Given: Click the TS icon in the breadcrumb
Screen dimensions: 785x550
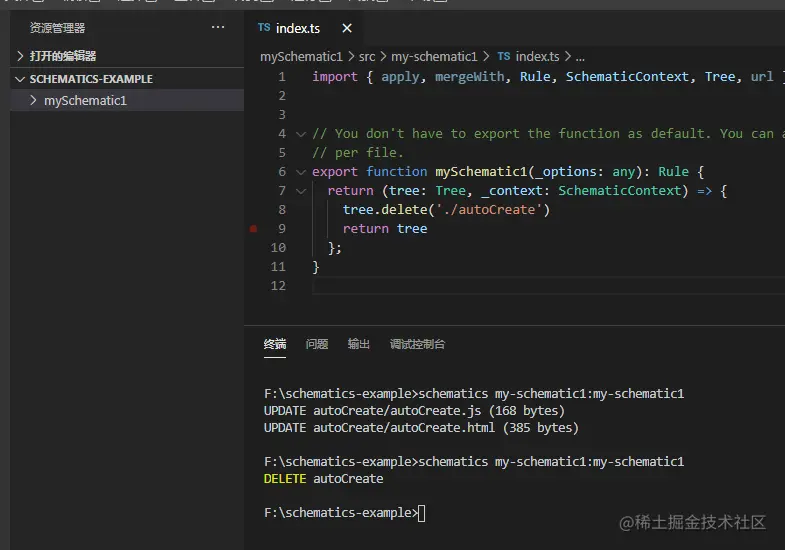Looking at the screenshot, I should [504, 56].
